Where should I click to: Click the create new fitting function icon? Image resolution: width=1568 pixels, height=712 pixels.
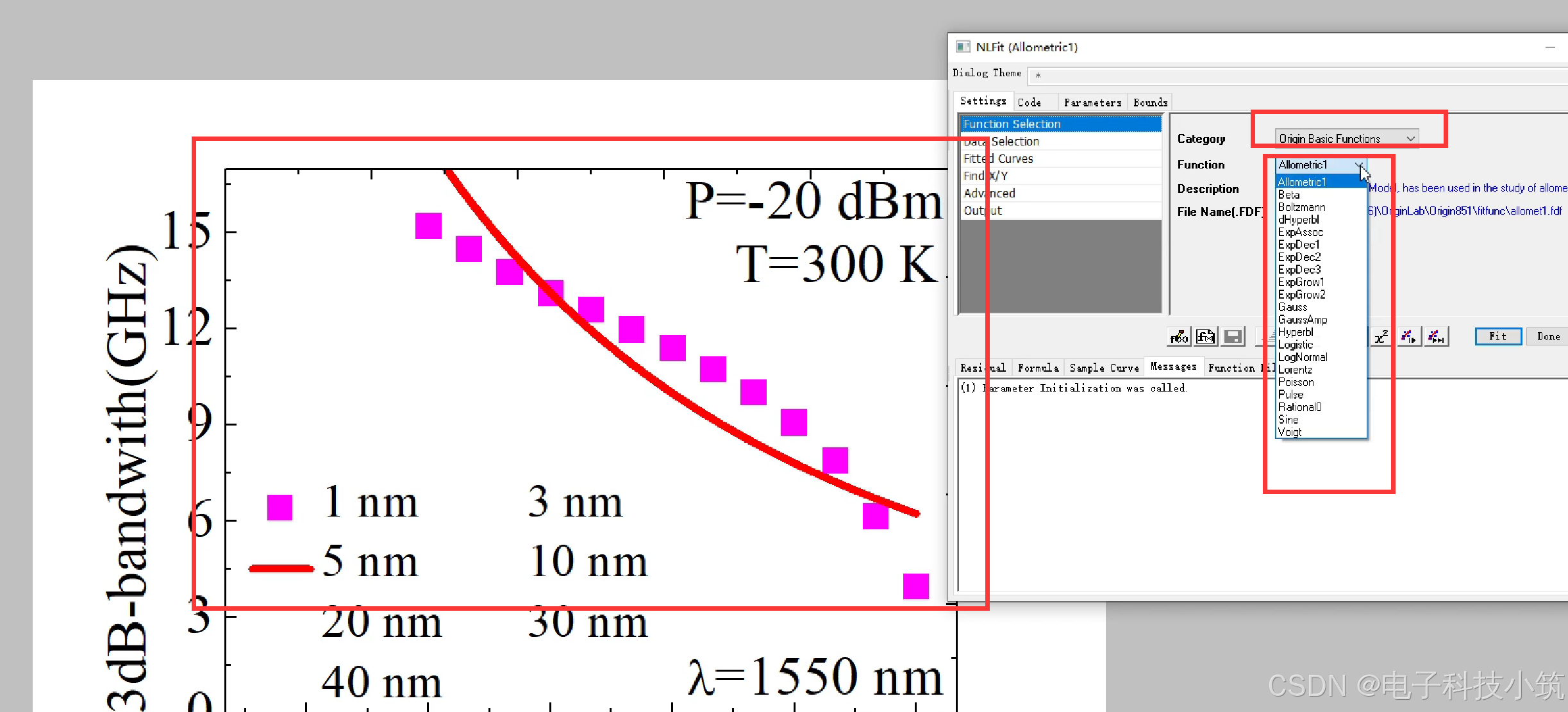coord(1205,336)
